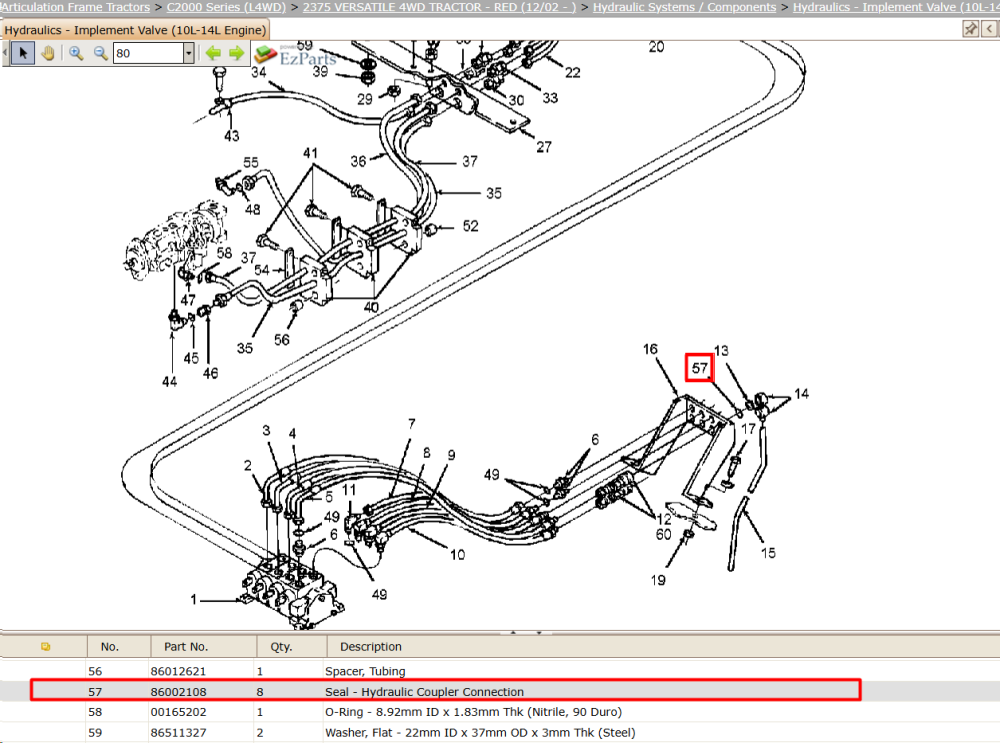Click the yellow icon in table header
Viewport: 1000px width, 743px height.
(x=45, y=647)
